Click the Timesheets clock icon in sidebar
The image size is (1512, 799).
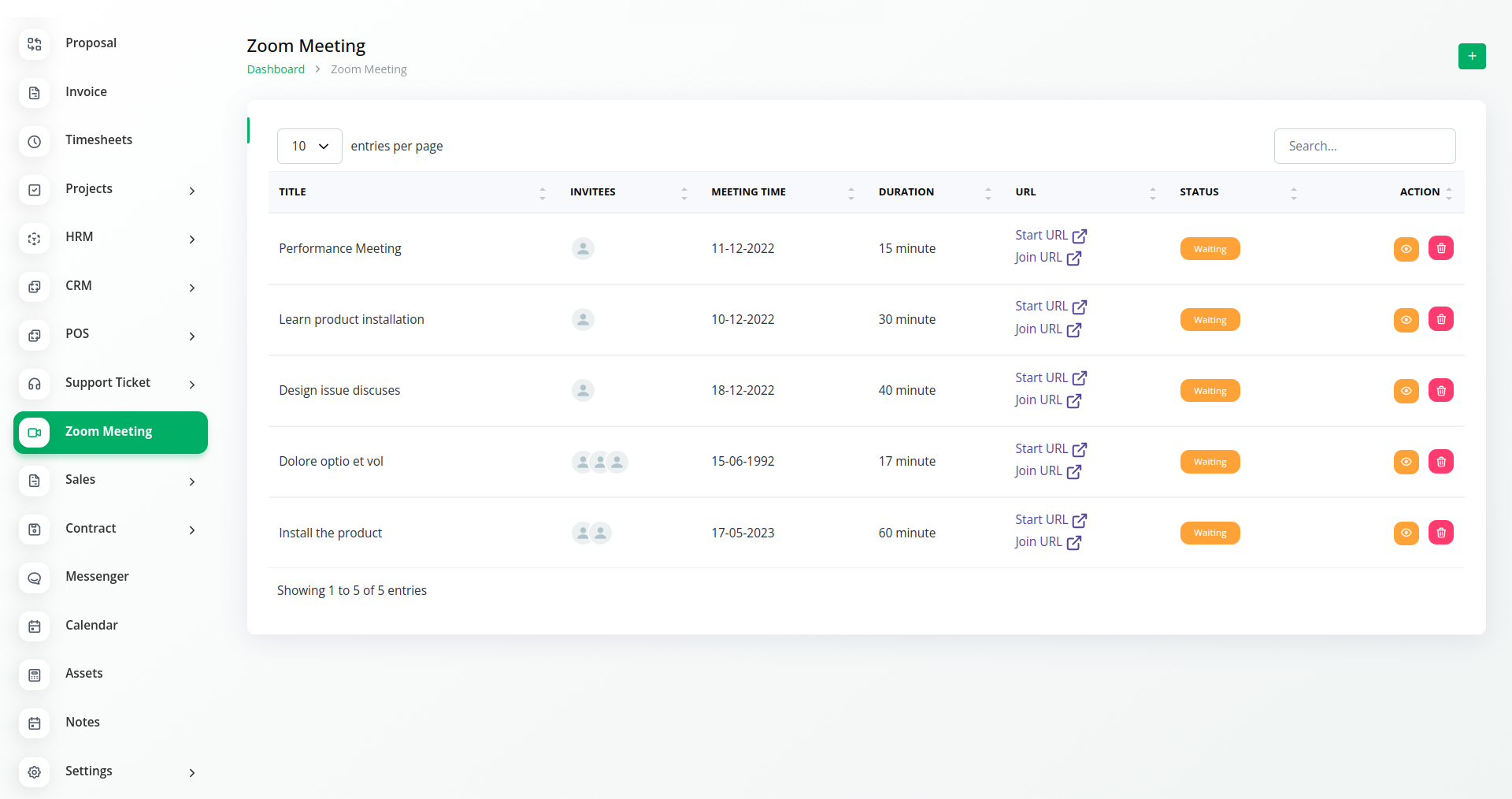tap(35, 141)
